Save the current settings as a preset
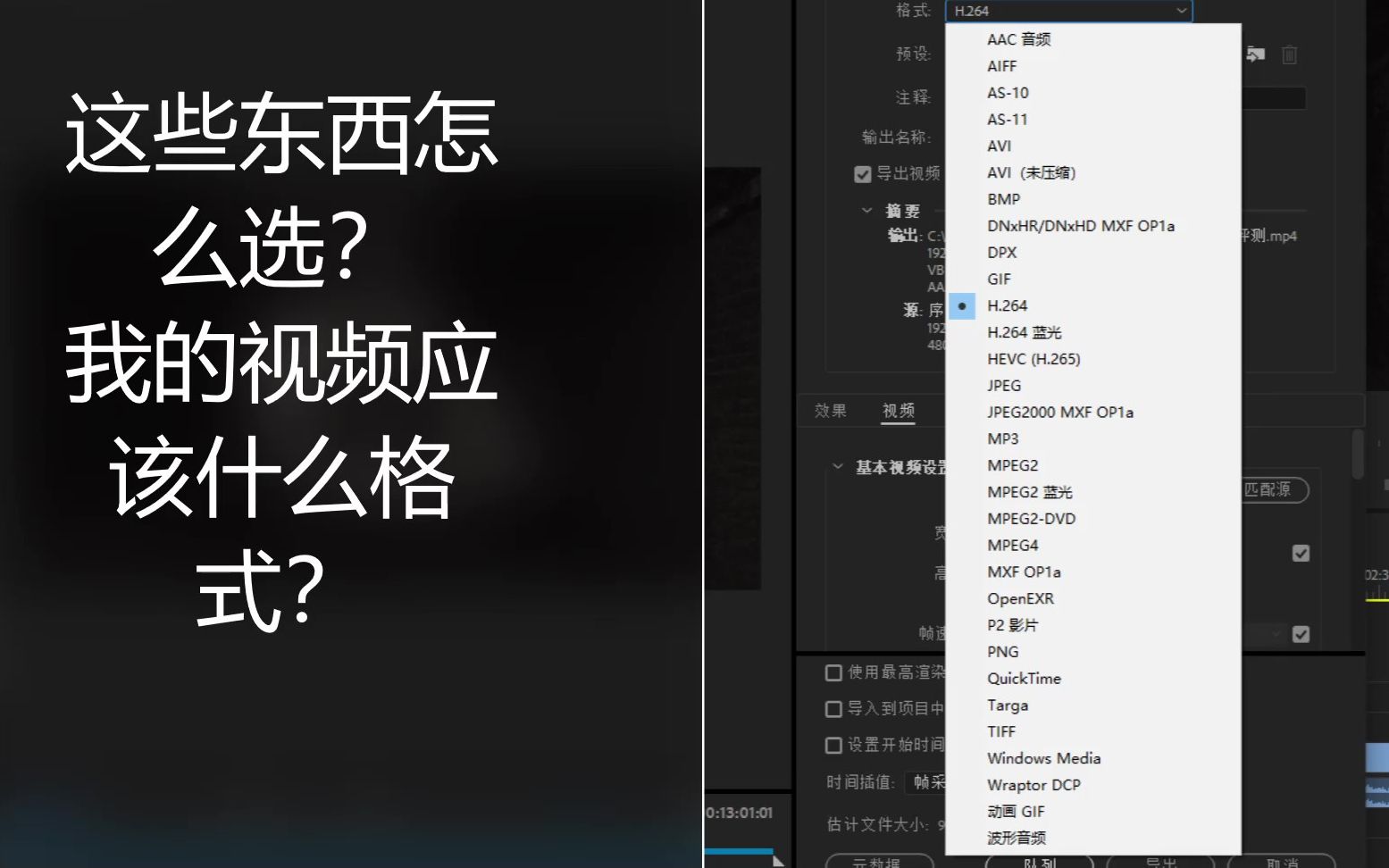 pyautogui.click(x=1255, y=54)
